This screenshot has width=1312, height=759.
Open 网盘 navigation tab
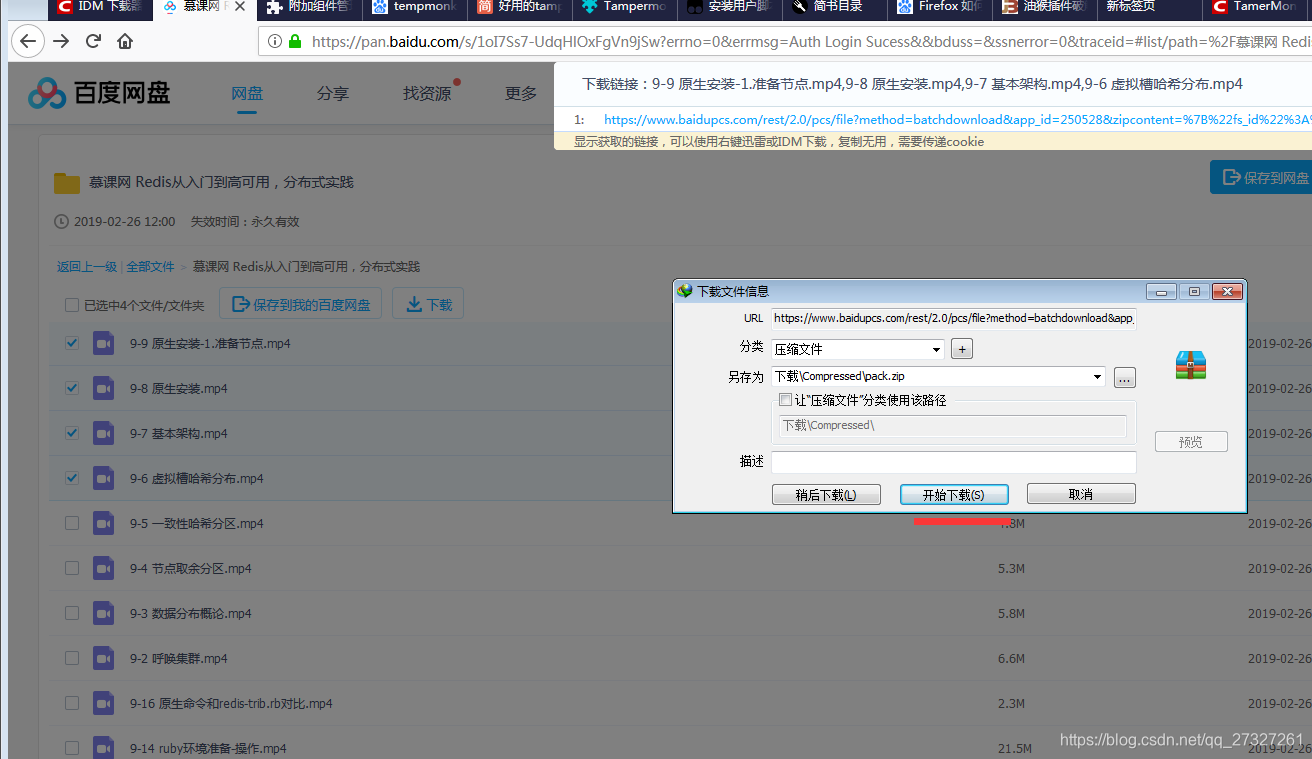pos(247,93)
